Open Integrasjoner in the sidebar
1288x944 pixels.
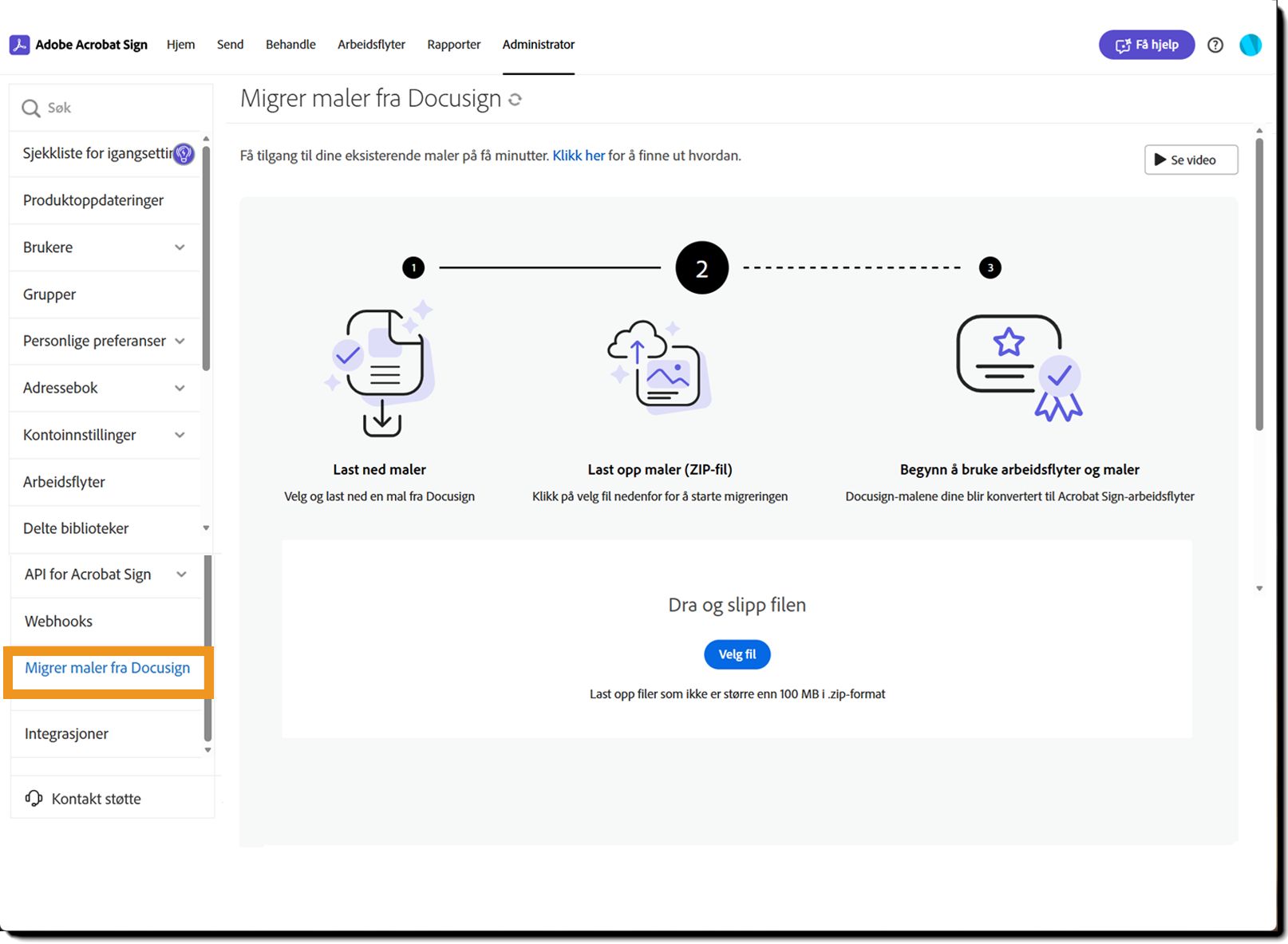(66, 734)
